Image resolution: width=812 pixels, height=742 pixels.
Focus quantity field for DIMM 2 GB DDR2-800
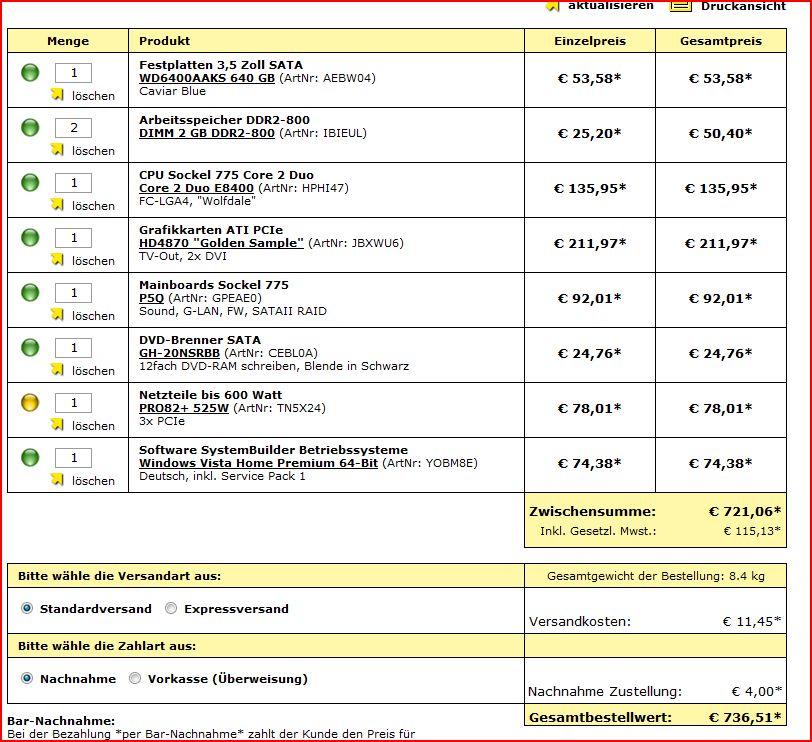coord(74,128)
